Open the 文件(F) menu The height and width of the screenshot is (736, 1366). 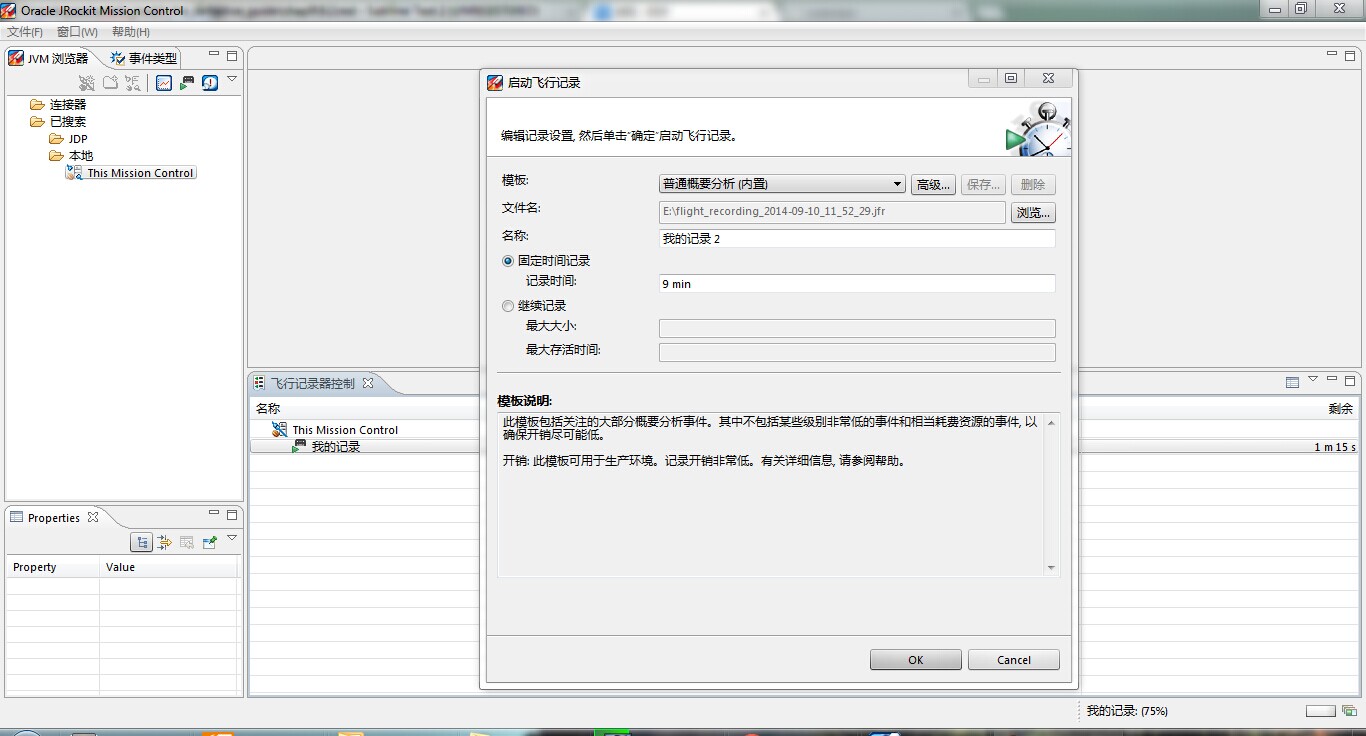[x=25, y=32]
